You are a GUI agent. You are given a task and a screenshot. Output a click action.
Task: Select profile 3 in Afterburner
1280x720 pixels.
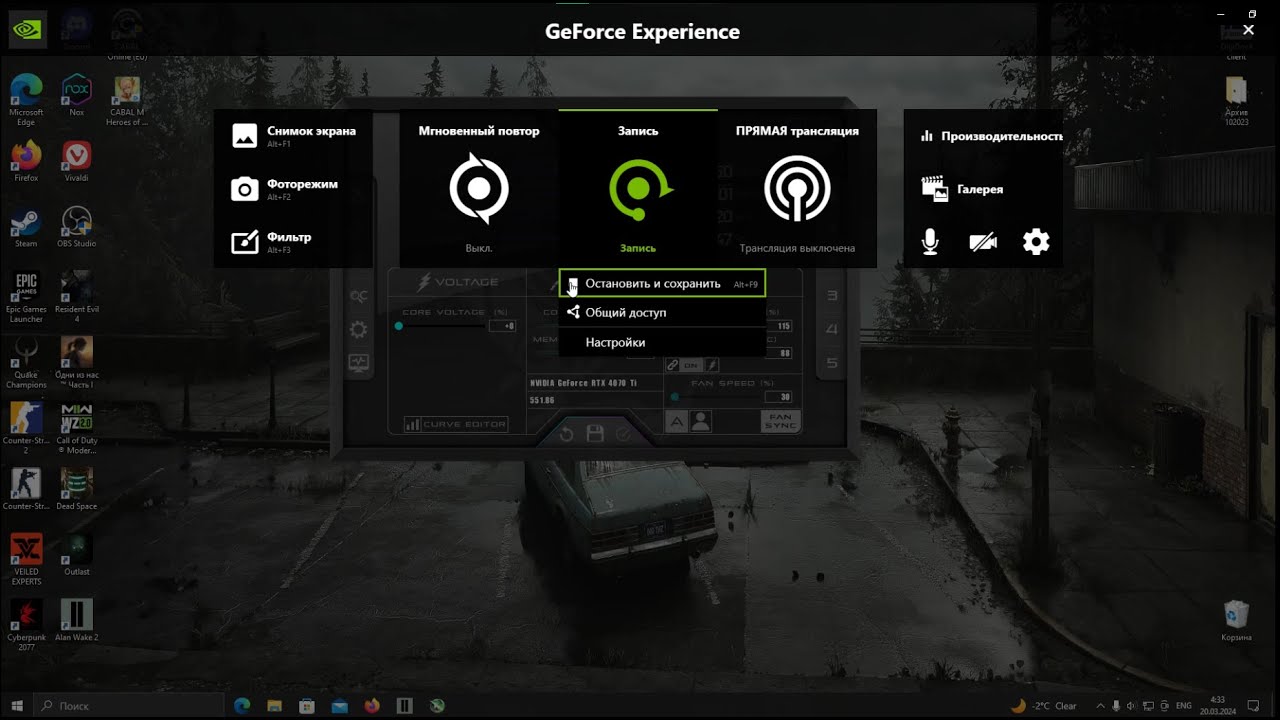(x=831, y=295)
